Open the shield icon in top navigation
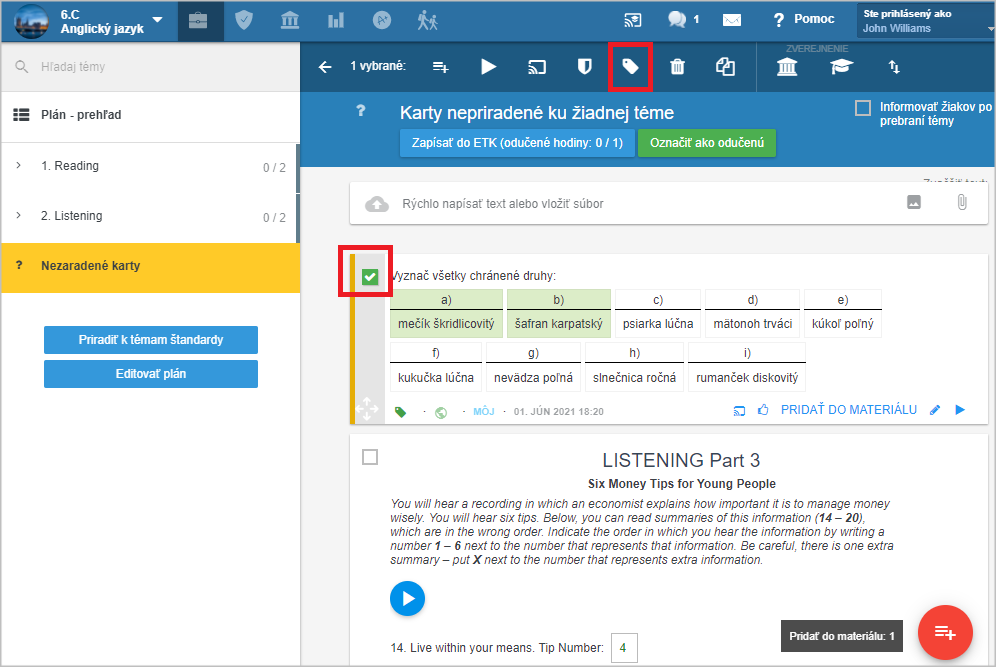The image size is (996, 667). click(244, 20)
